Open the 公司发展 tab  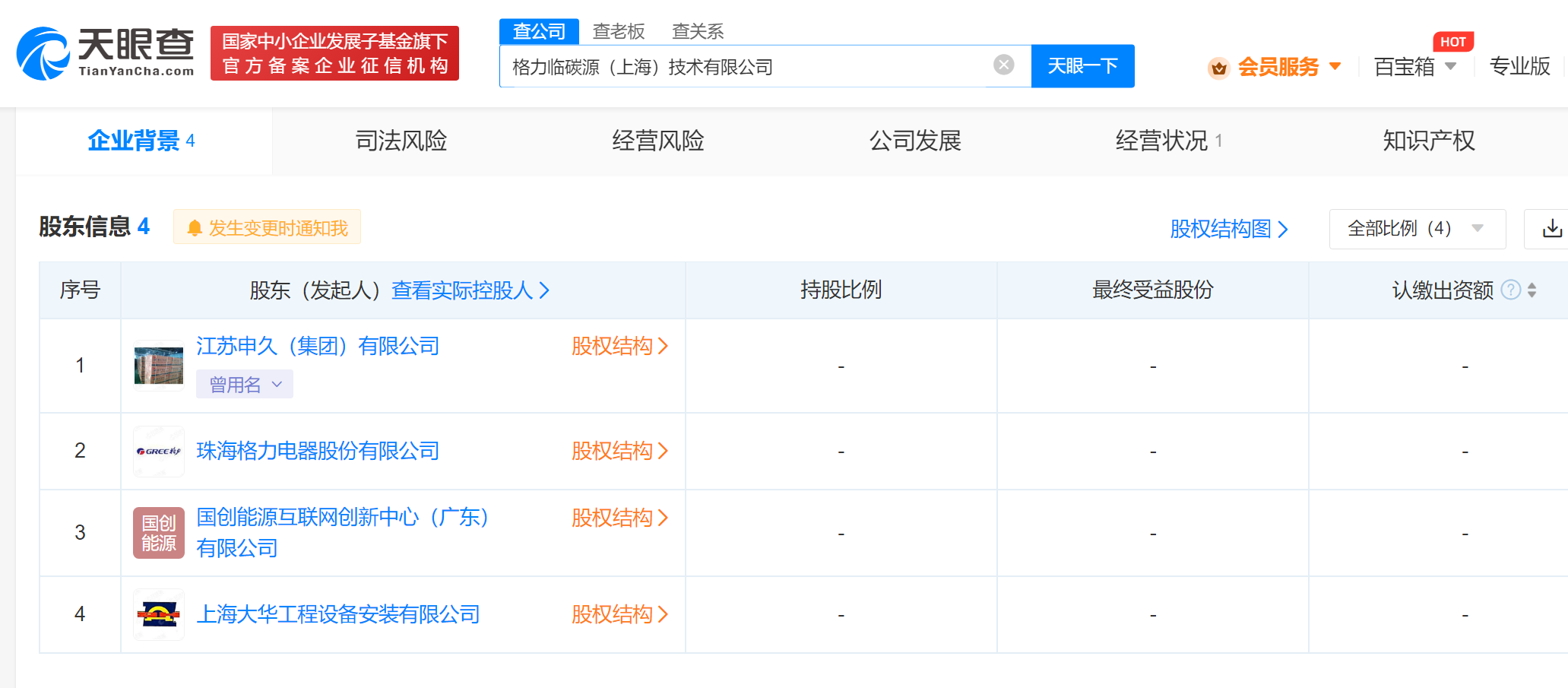pyautogui.click(x=915, y=141)
